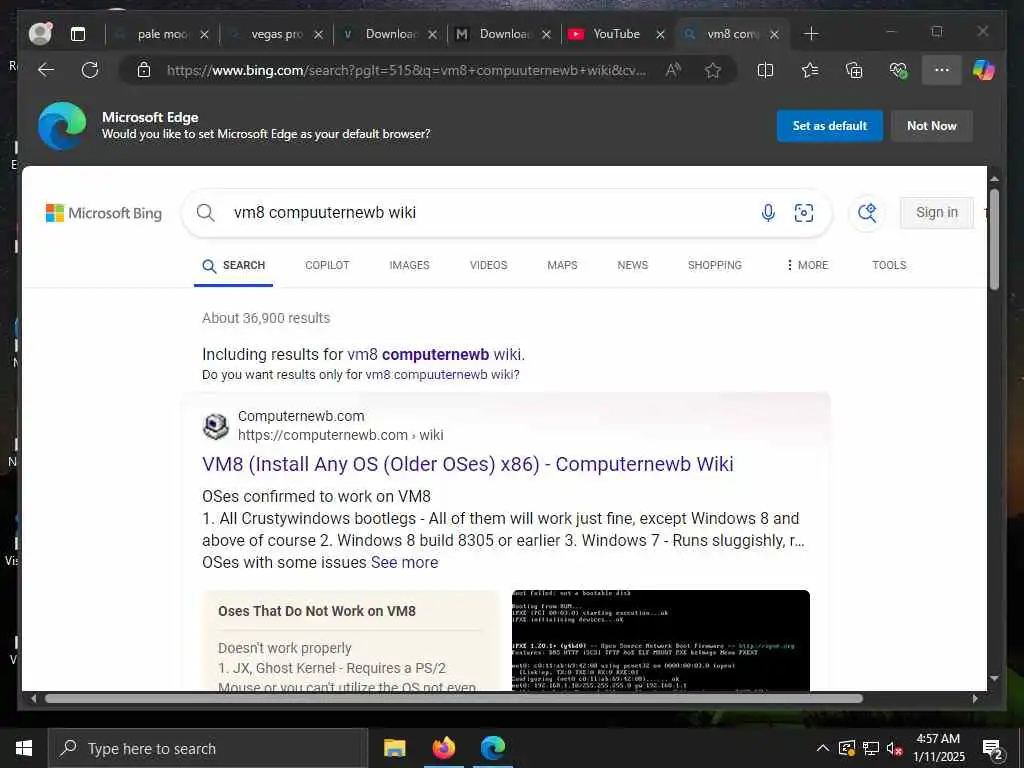Click the muted volume tray icon
1024x768 pixels.
coord(894,748)
